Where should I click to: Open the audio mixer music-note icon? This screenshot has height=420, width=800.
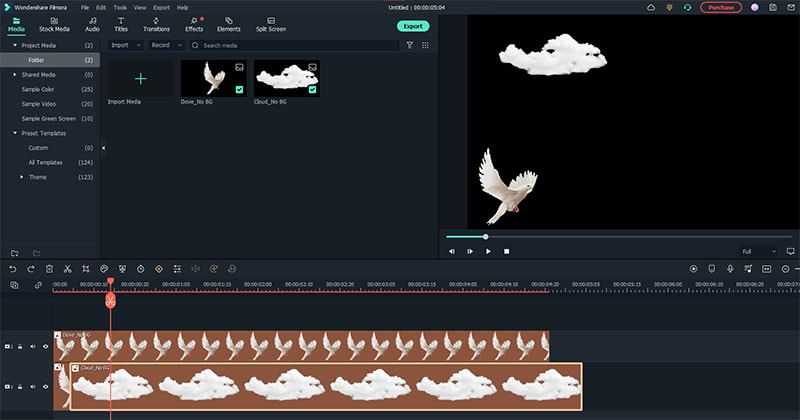point(748,269)
